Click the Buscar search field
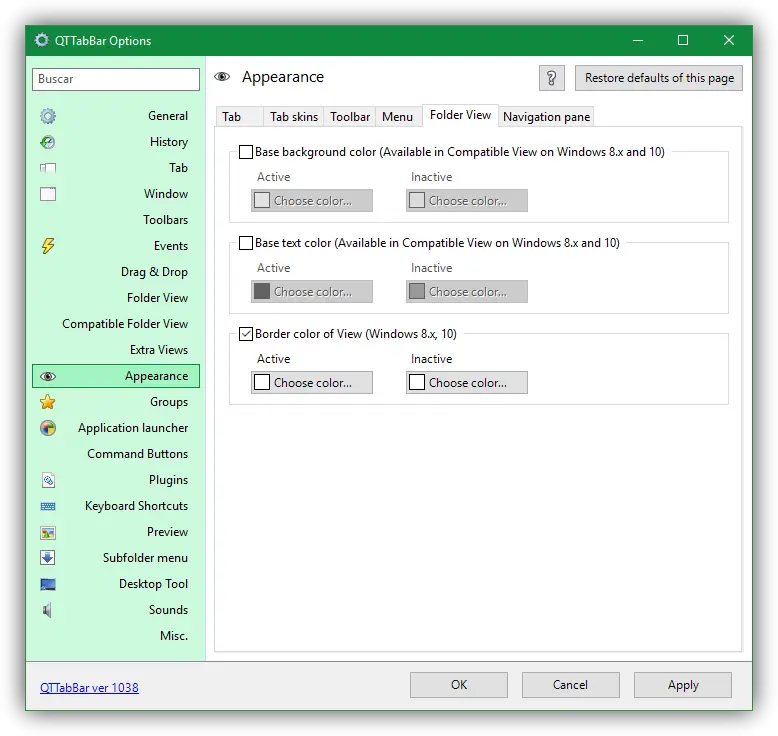Viewport: 778px width, 736px height. pyautogui.click(x=116, y=79)
